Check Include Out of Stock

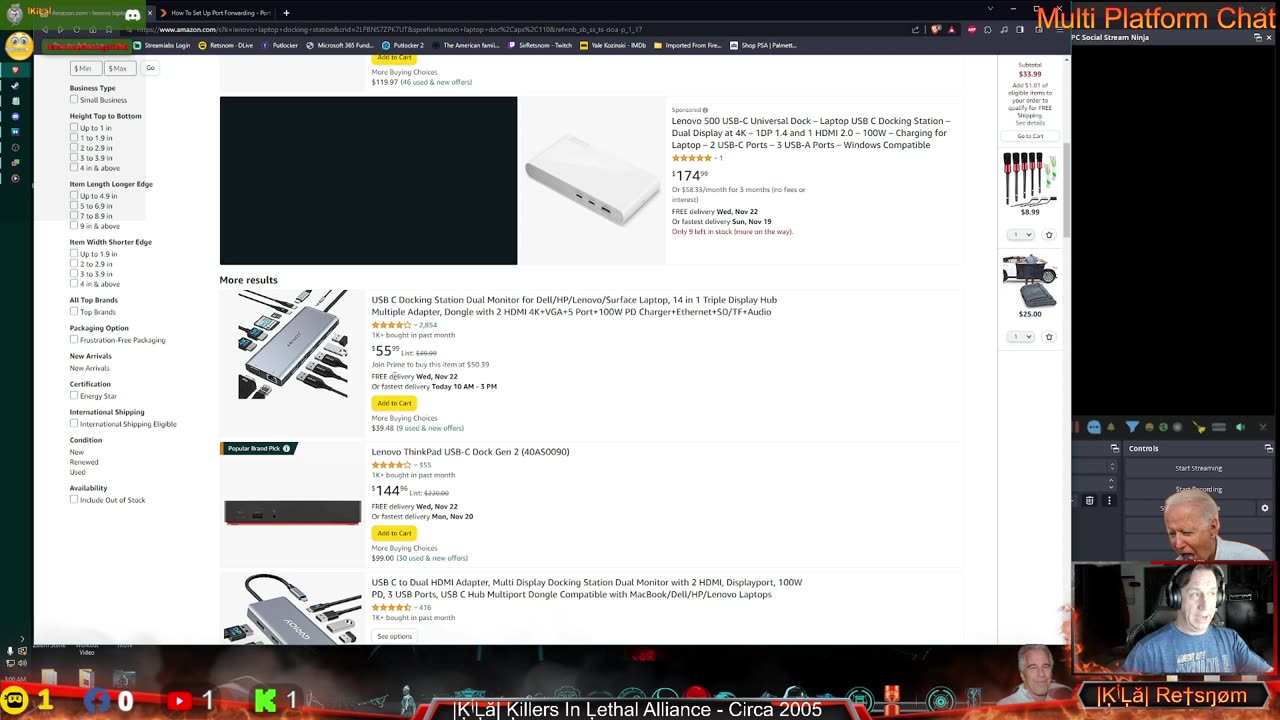coord(74,500)
